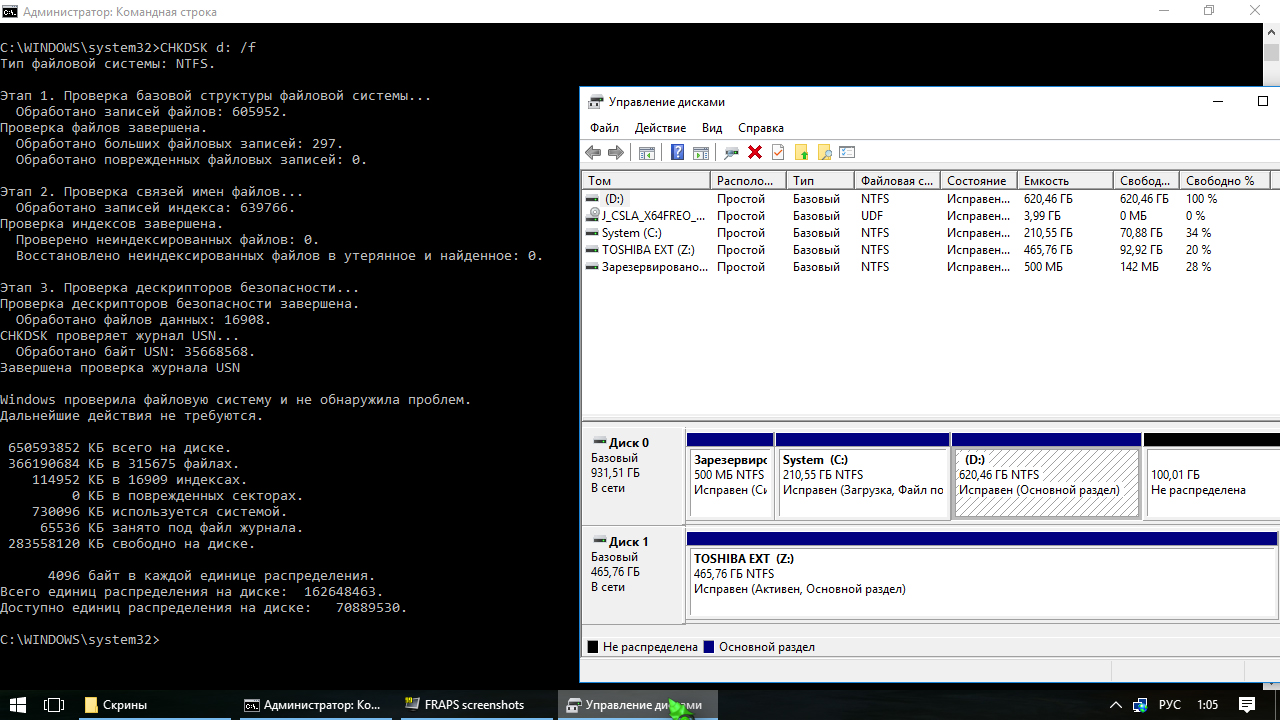
Task: Toggle the console tree show/hide icon
Action: tap(647, 152)
